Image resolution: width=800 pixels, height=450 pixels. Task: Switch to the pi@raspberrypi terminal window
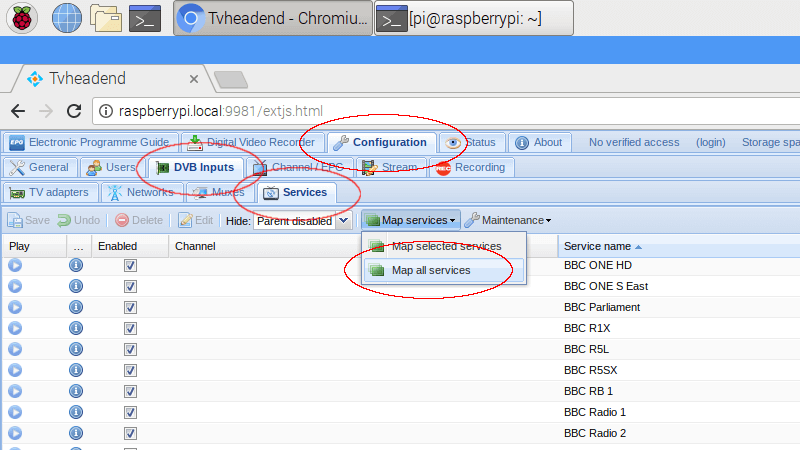point(474,18)
